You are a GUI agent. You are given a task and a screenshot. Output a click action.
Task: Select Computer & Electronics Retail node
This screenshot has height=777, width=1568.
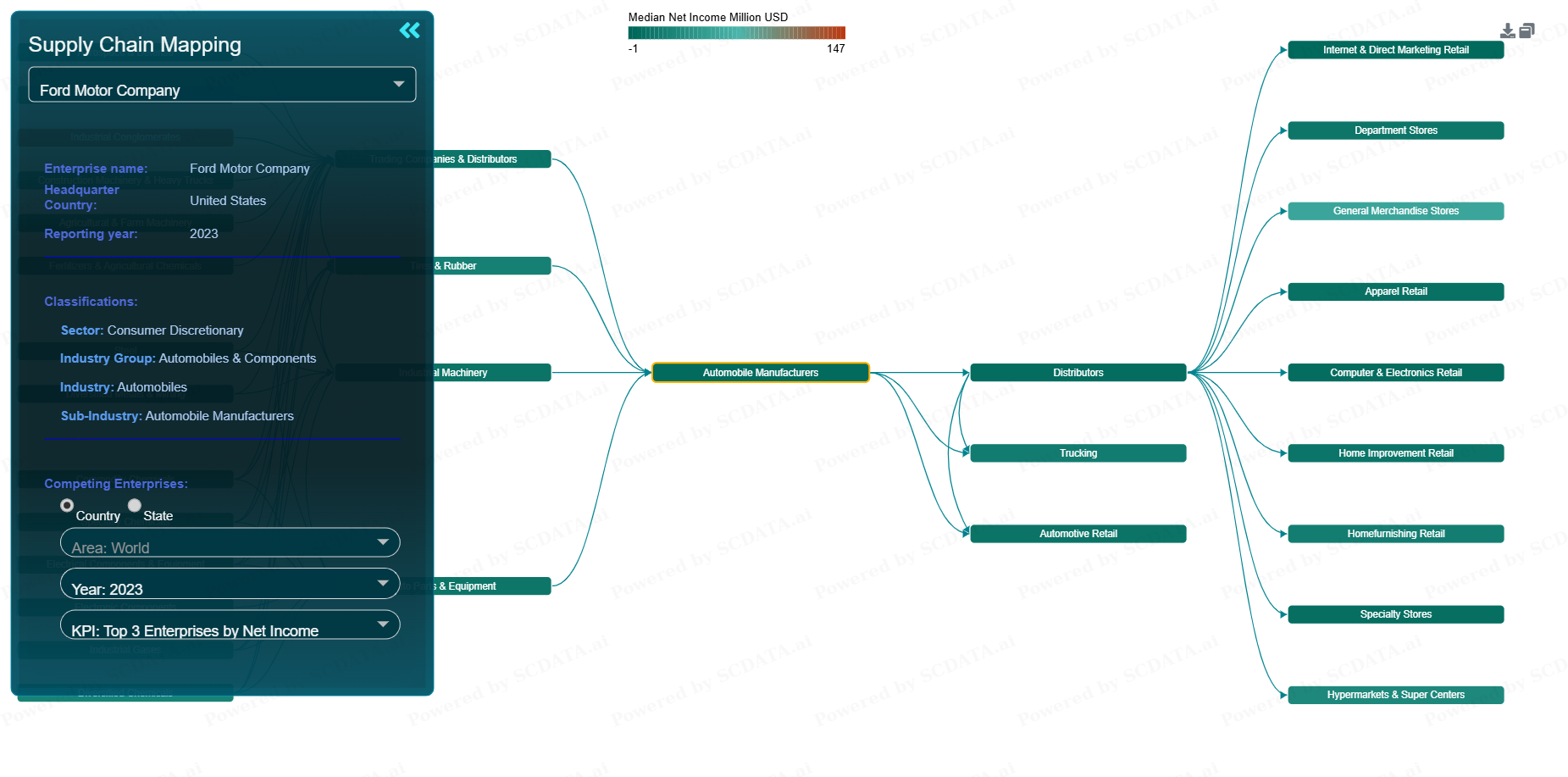click(x=1396, y=373)
